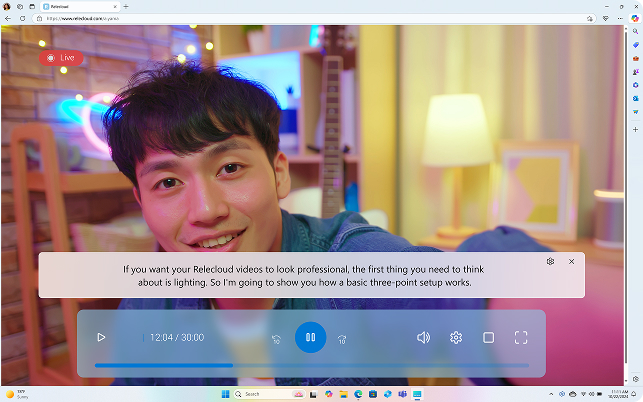The width and height of the screenshot is (643, 402).
Task: Open the sidebar Outlook icon
Action: pos(635,98)
